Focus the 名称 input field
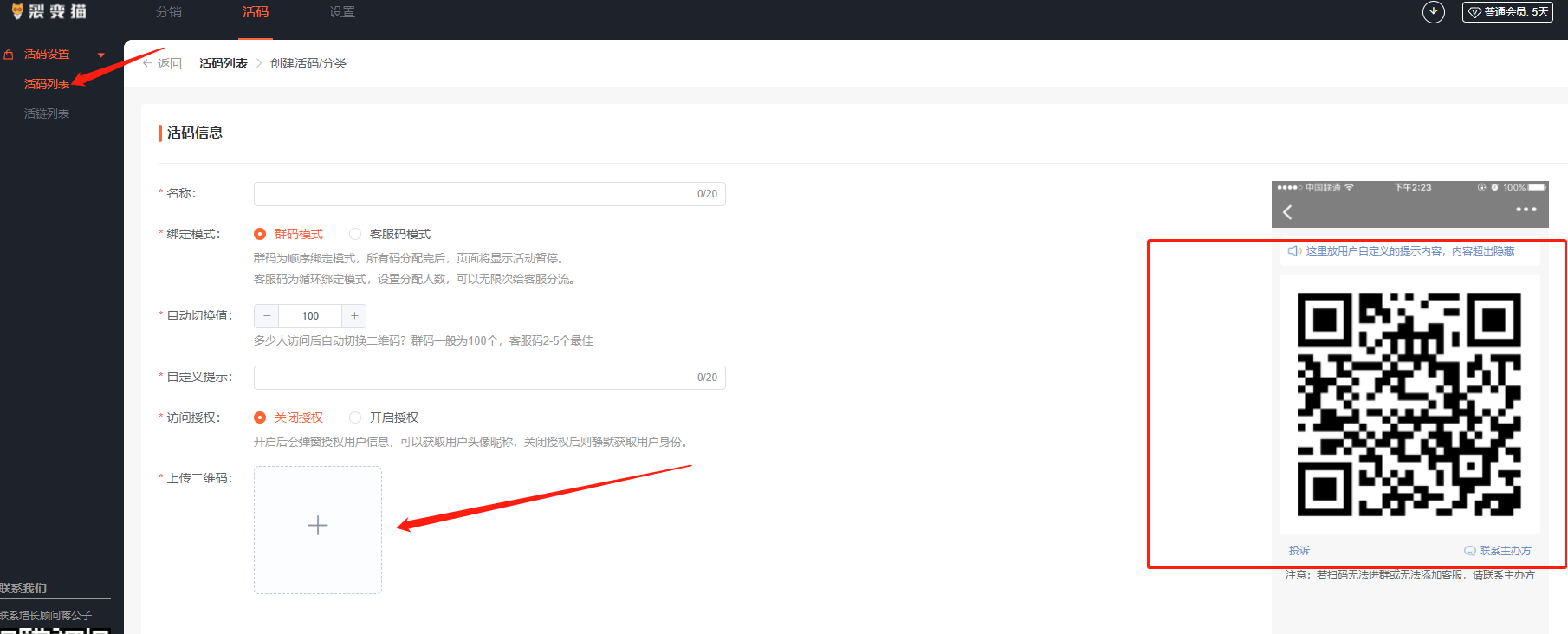 [x=489, y=194]
